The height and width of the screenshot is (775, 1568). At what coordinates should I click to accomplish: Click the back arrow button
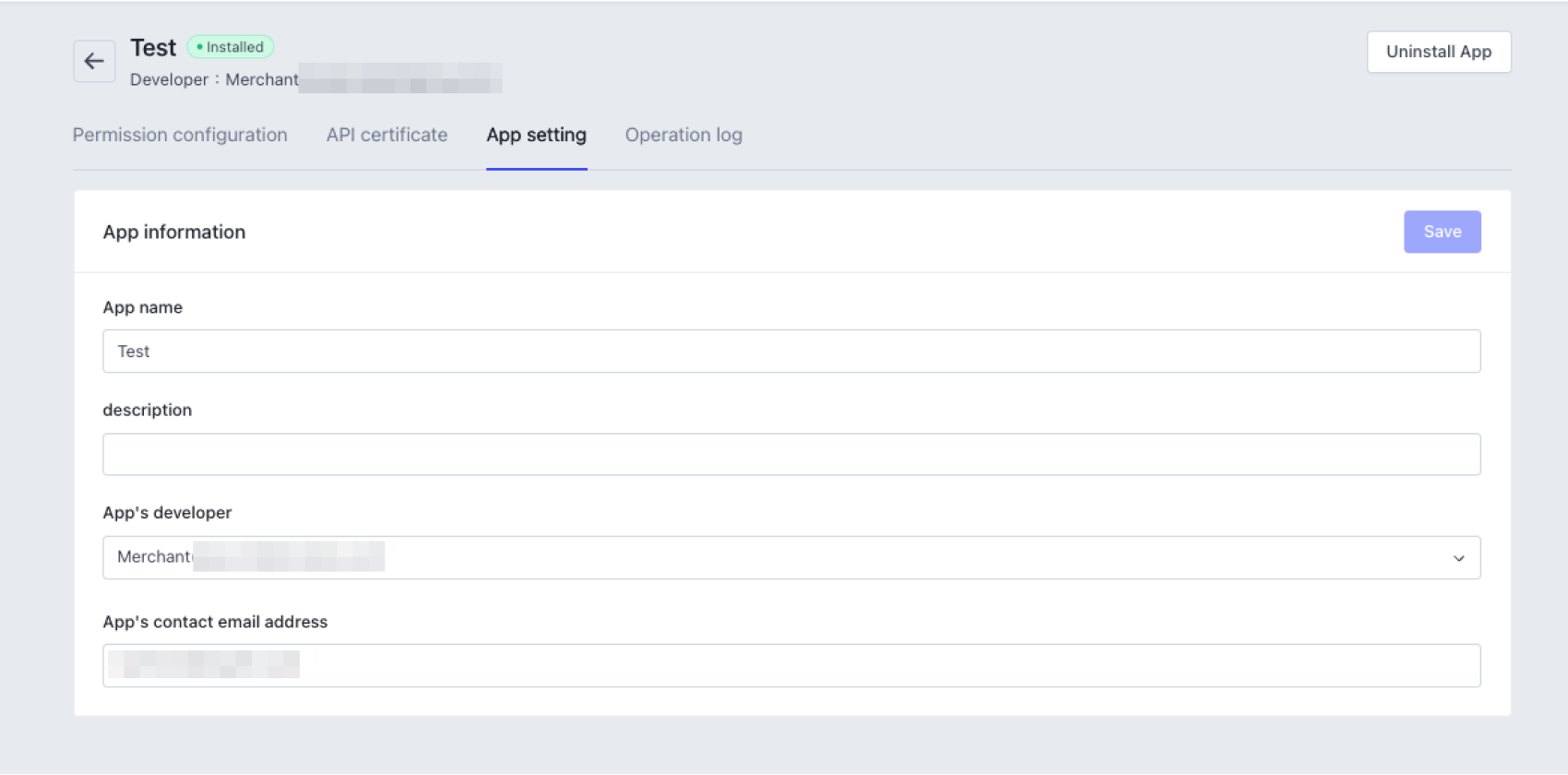pyautogui.click(x=94, y=61)
